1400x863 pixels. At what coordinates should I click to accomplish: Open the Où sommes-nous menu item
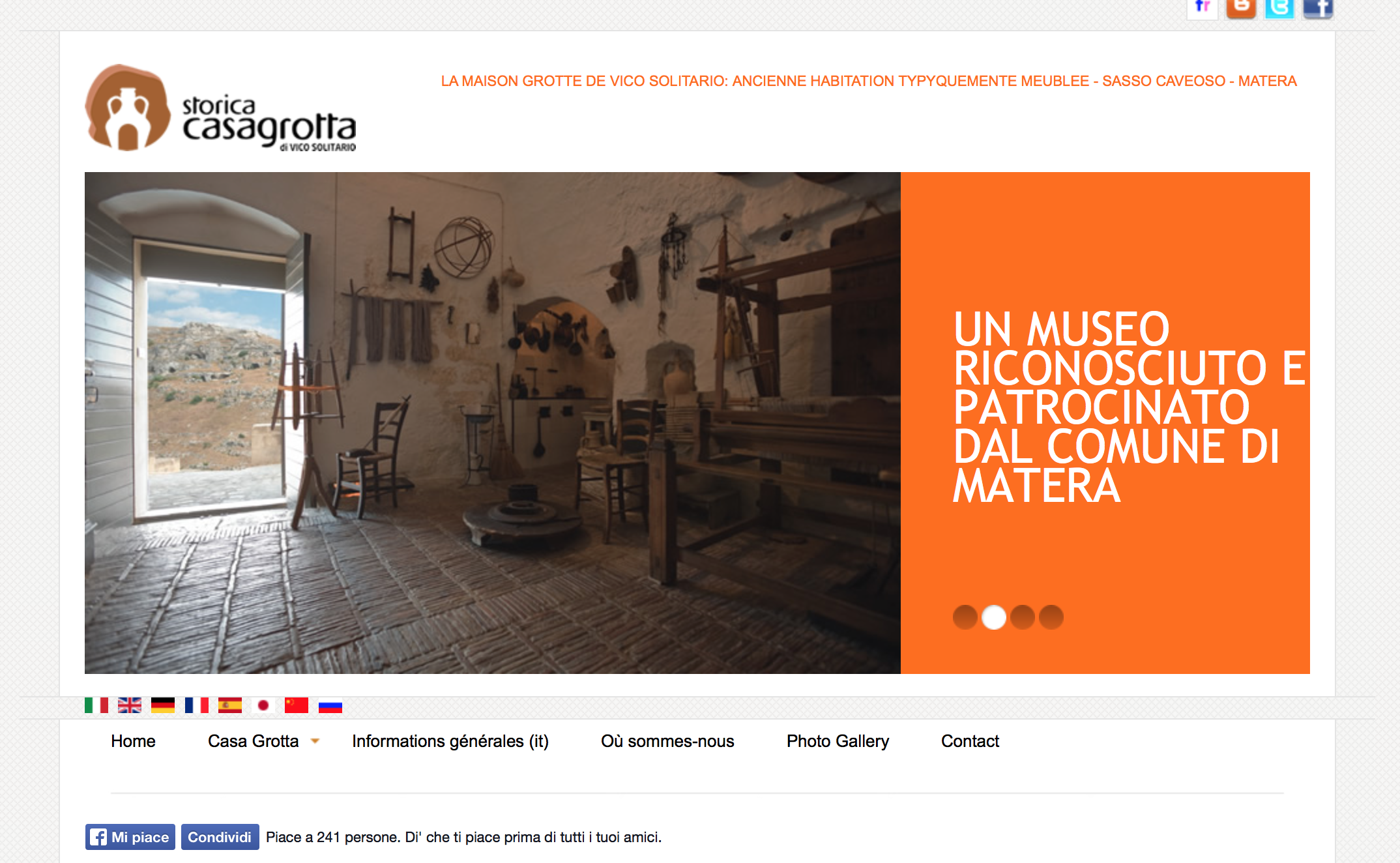(667, 741)
